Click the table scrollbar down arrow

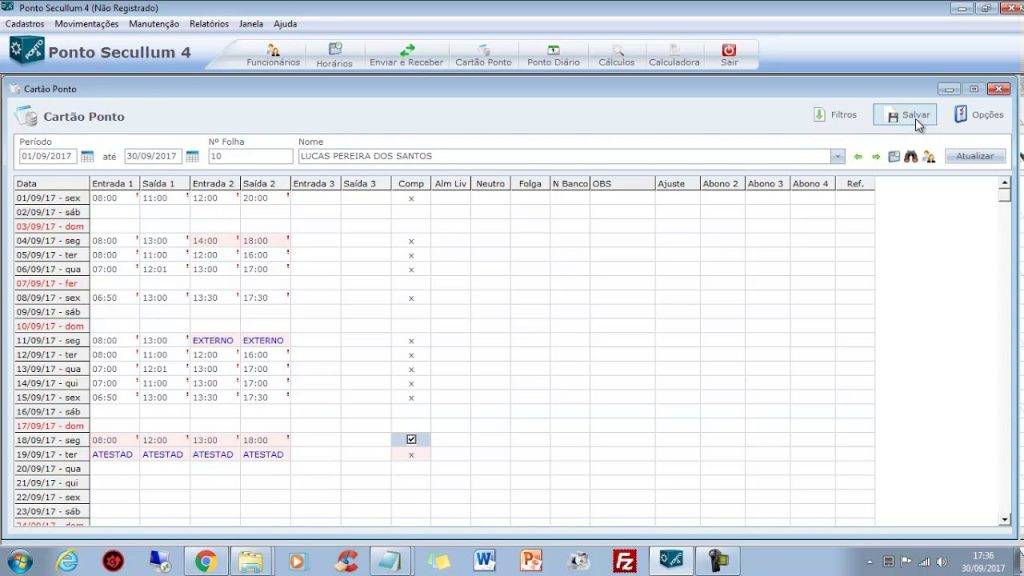(1004, 519)
